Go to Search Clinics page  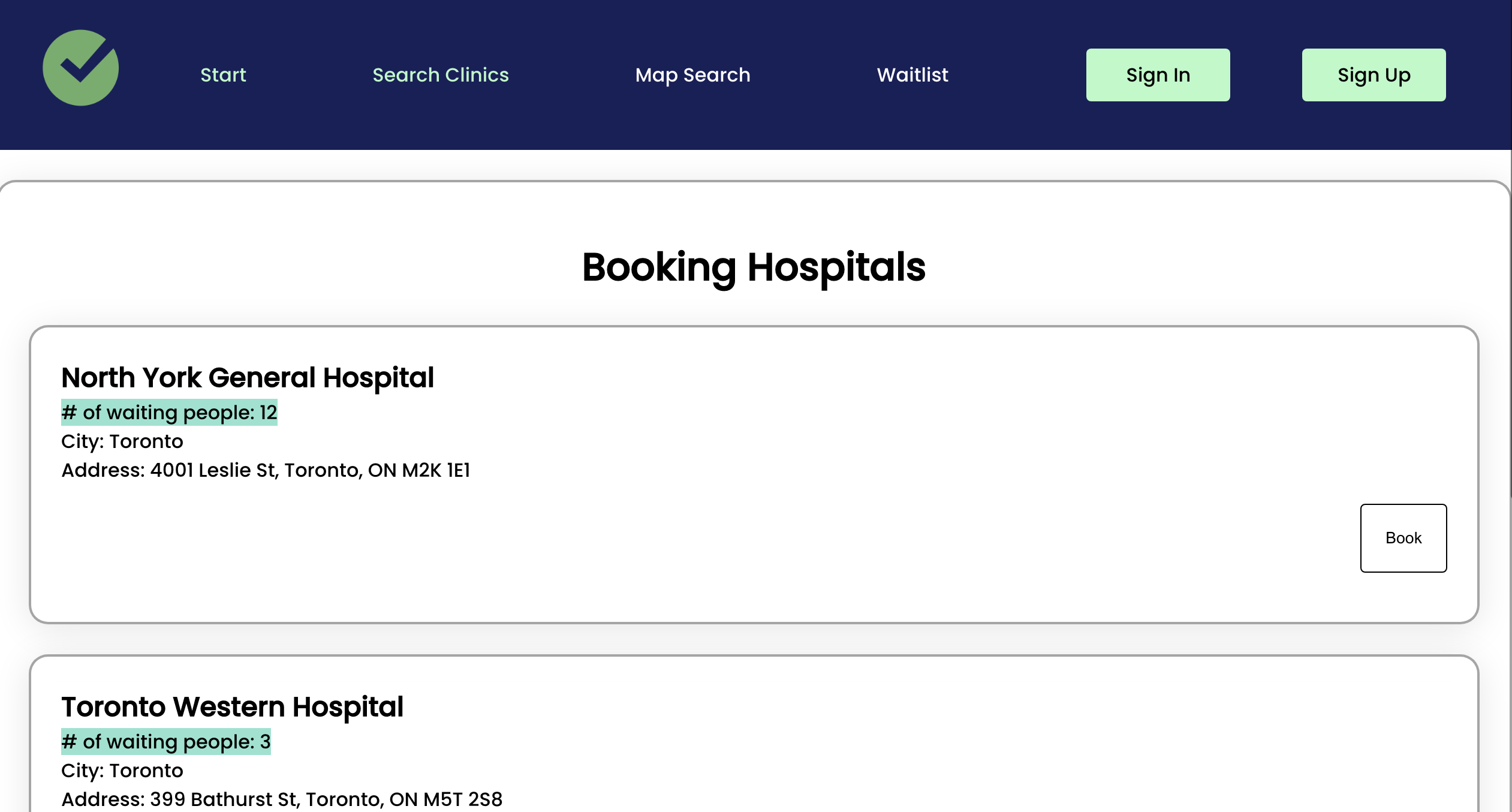point(441,75)
